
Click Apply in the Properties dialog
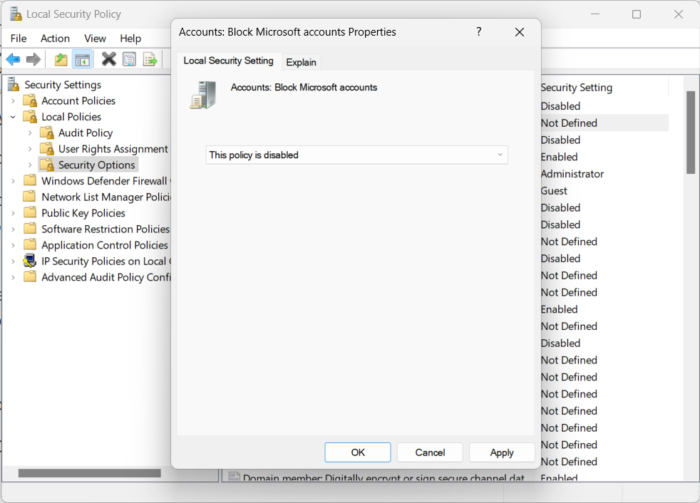502,453
